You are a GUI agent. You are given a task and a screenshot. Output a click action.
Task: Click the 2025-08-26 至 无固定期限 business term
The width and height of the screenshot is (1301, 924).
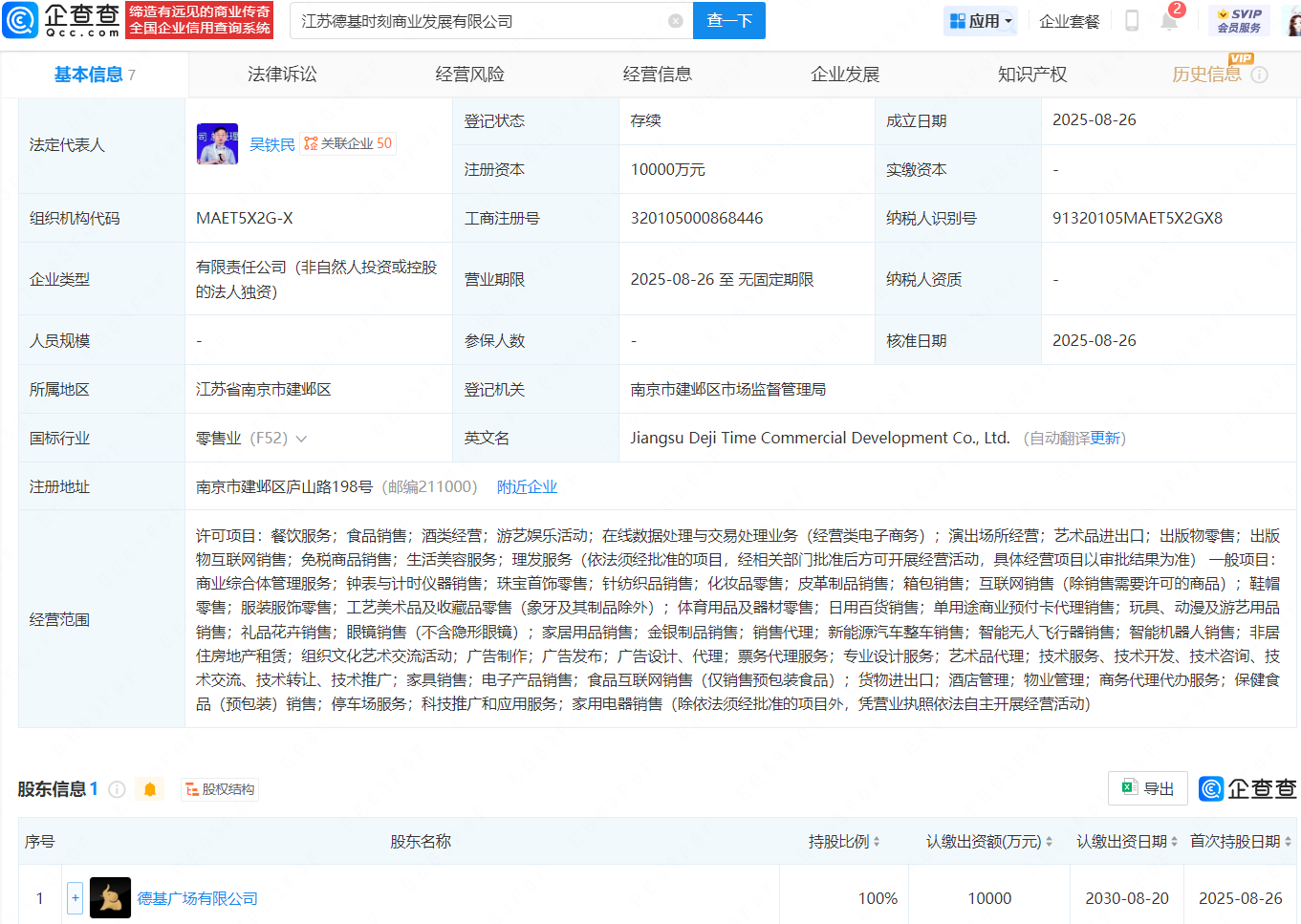coord(723,280)
